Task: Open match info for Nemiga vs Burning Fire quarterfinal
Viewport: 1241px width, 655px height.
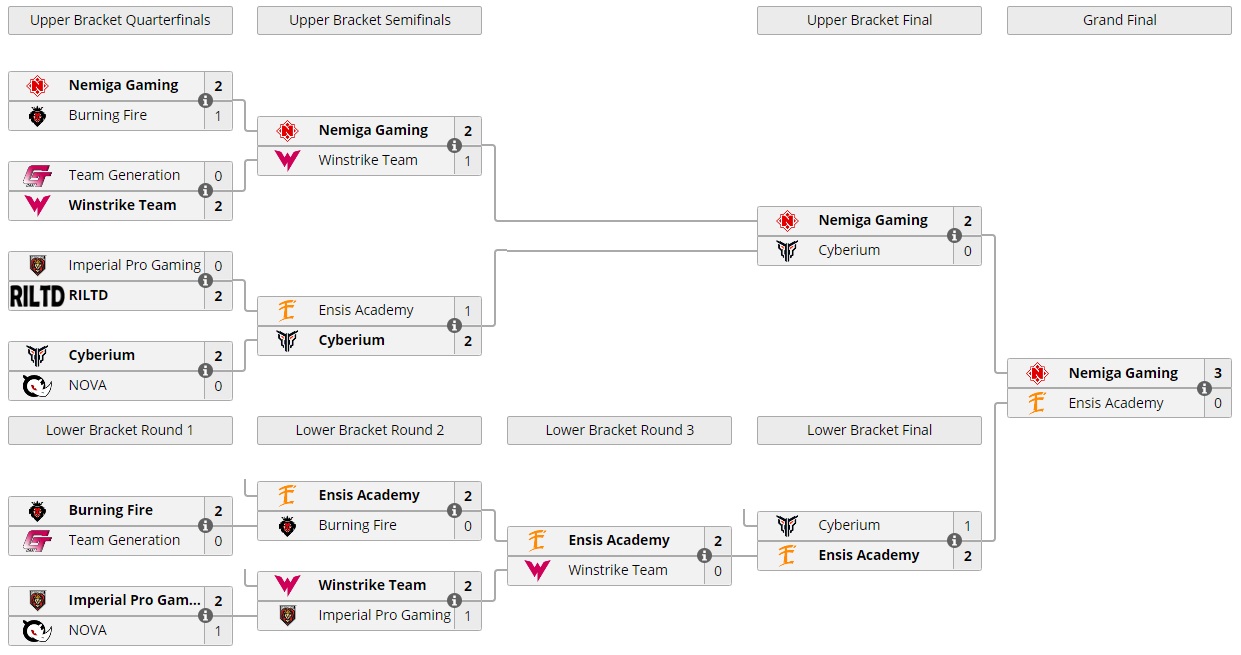Action: pyautogui.click(x=205, y=101)
